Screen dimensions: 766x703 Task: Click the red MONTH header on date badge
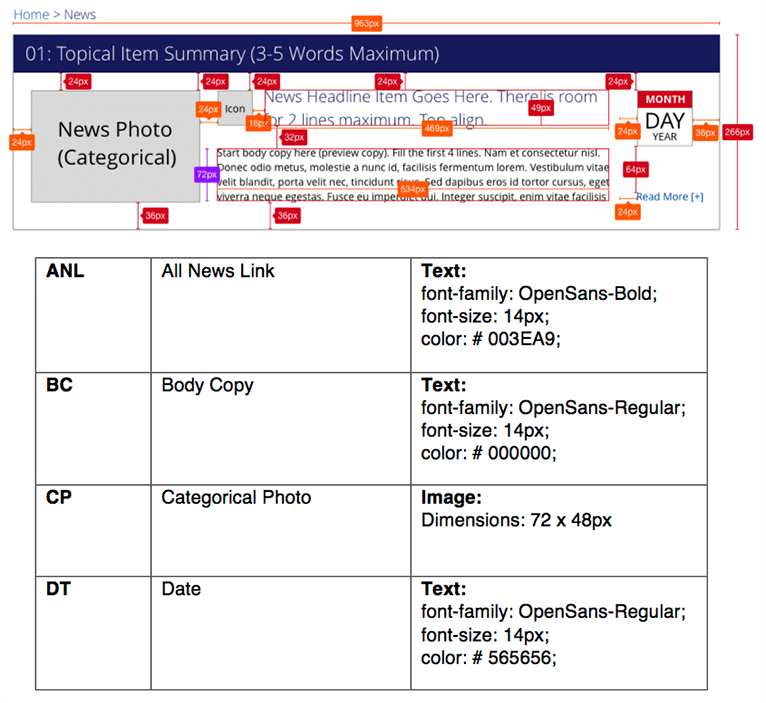(665, 99)
